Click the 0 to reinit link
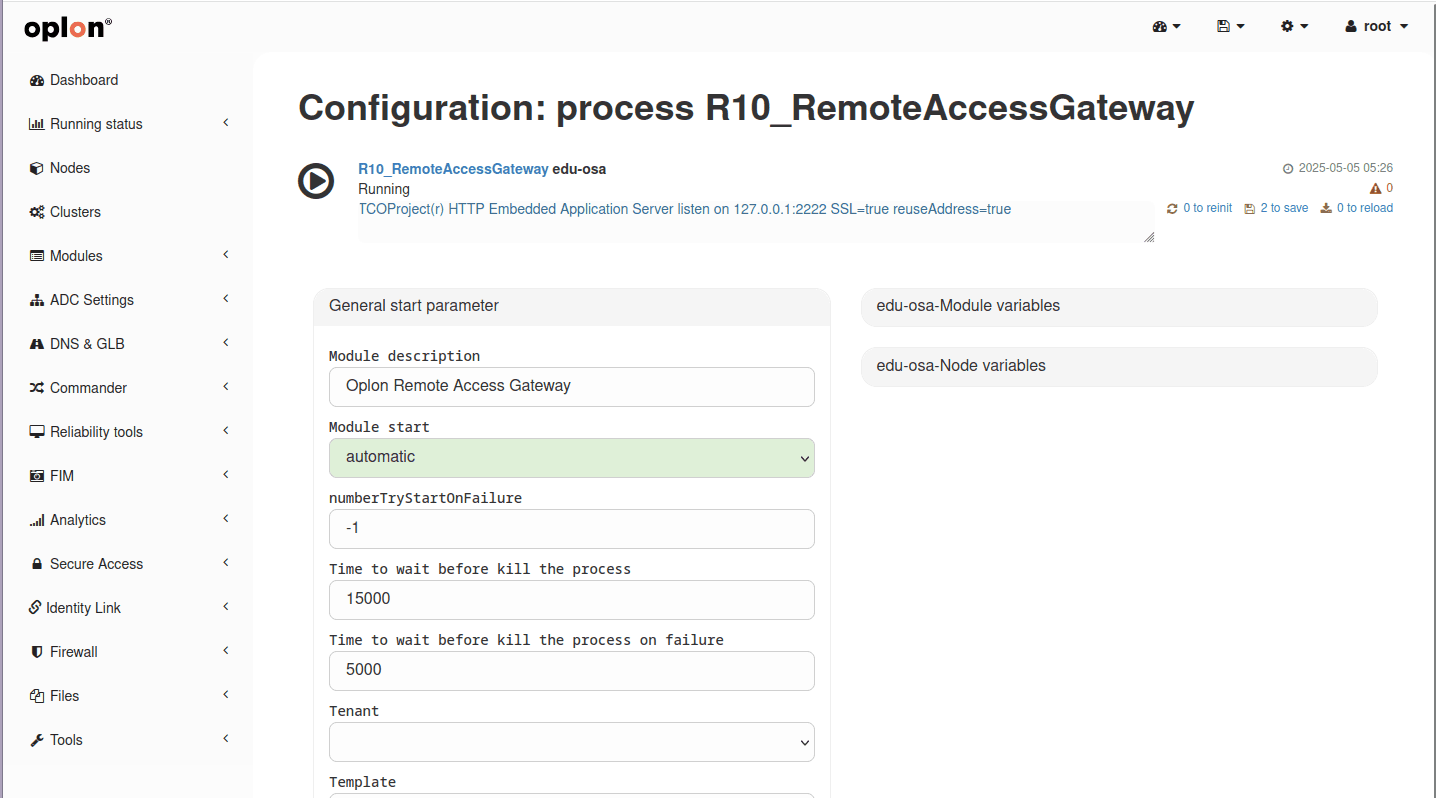The width and height of the screenshot is (1436, 798). [x=1199, y=208]
